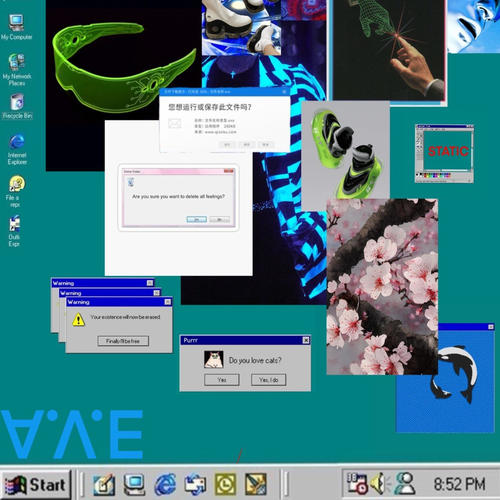500x500 pixels.
Task: Open the My Computer desktop icon
Action: pyautogui.click(x=16, y=27)
